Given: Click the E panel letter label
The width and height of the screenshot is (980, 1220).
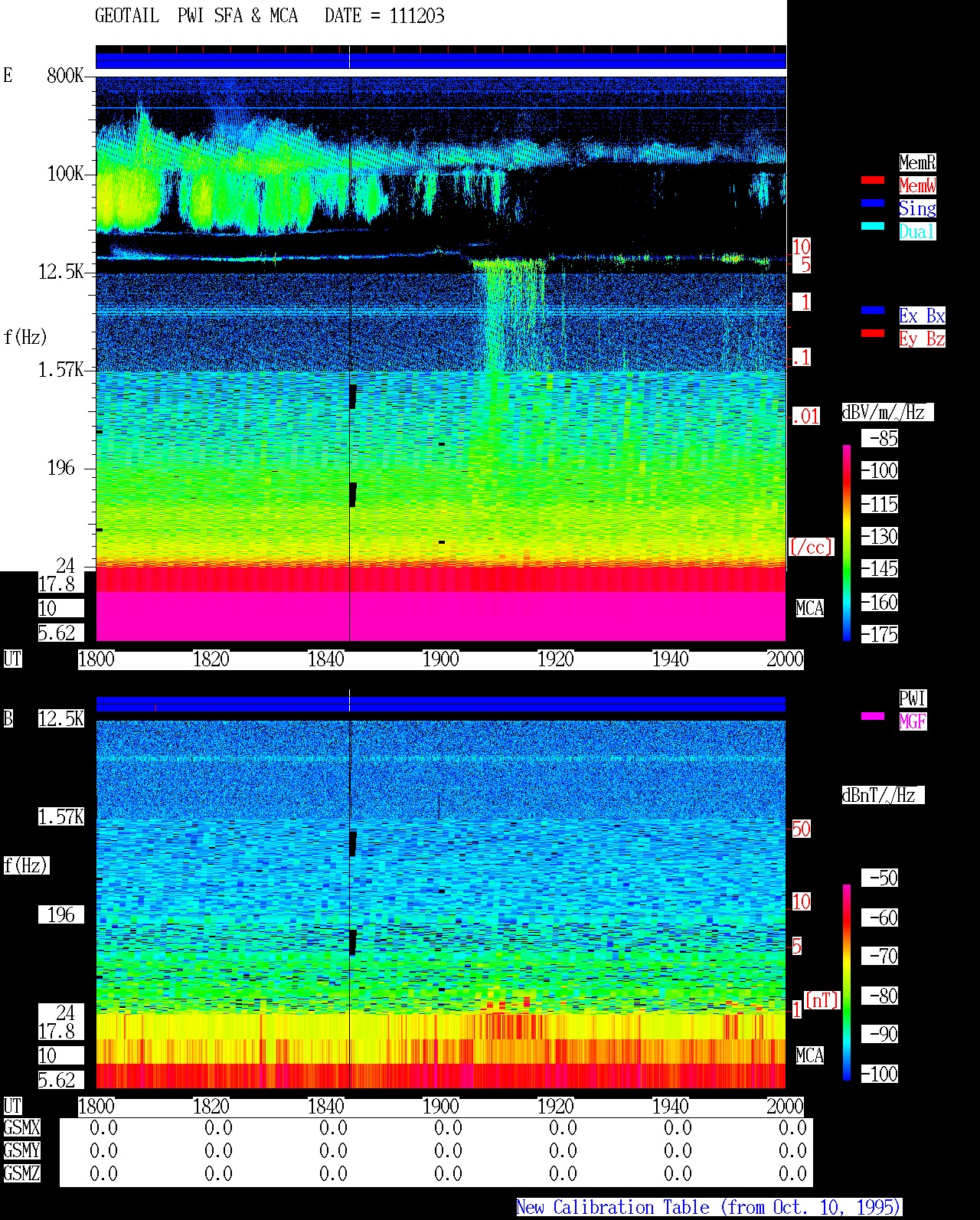Looking at the screenshot, I should coord(8,75).
